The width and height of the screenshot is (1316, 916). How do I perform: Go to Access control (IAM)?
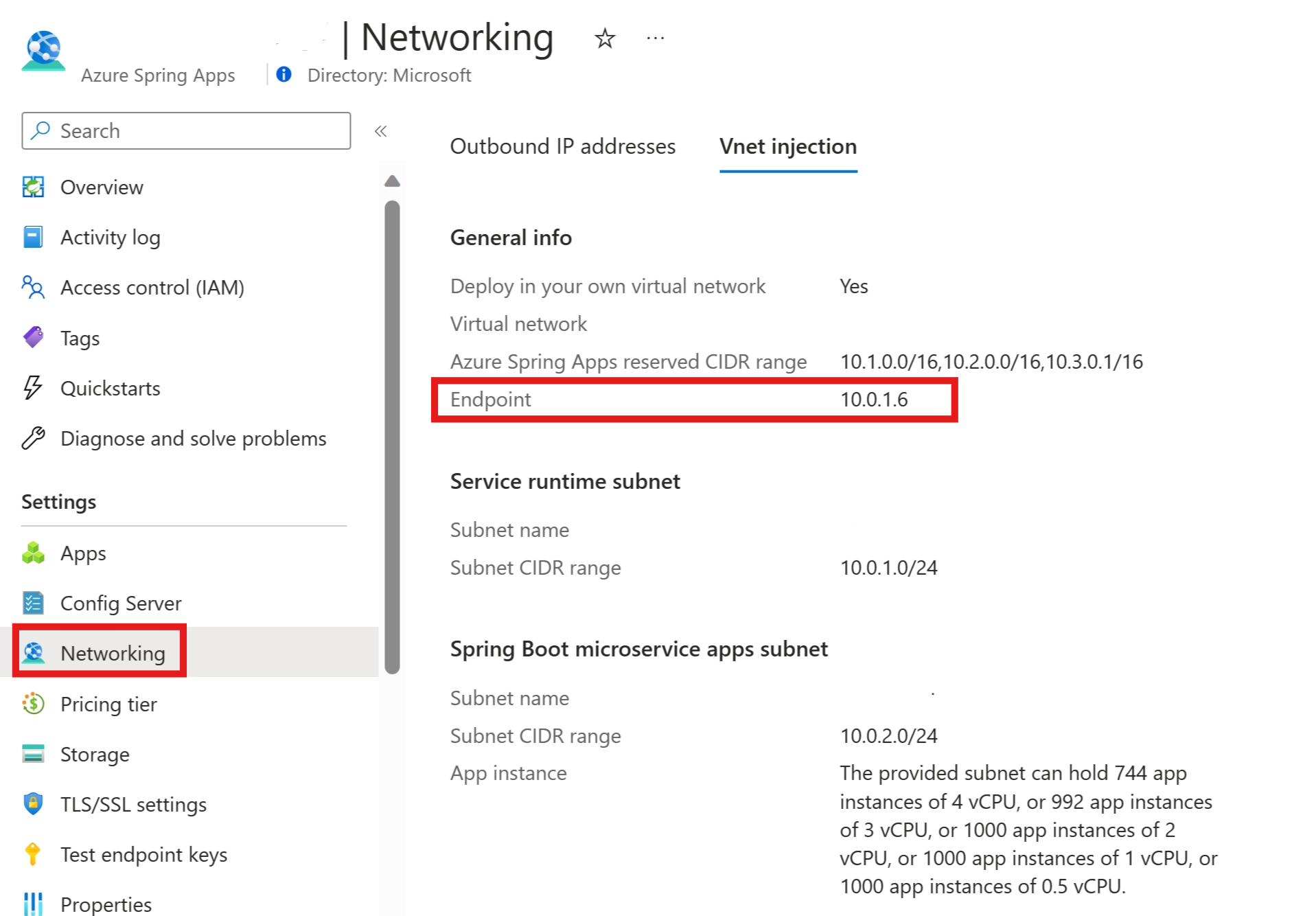click(x=152, y=287)
